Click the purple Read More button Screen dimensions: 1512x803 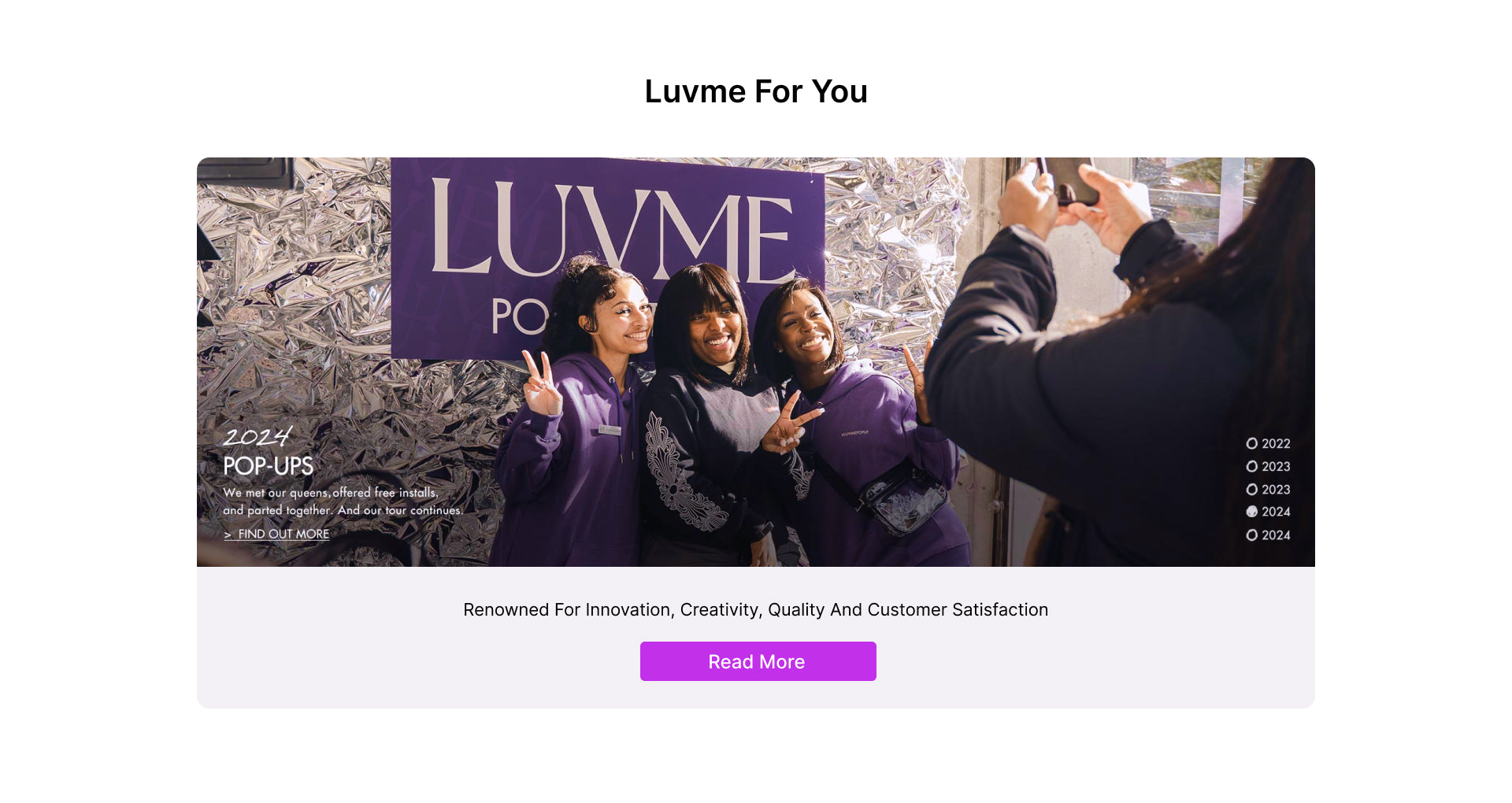coord(758,661)
